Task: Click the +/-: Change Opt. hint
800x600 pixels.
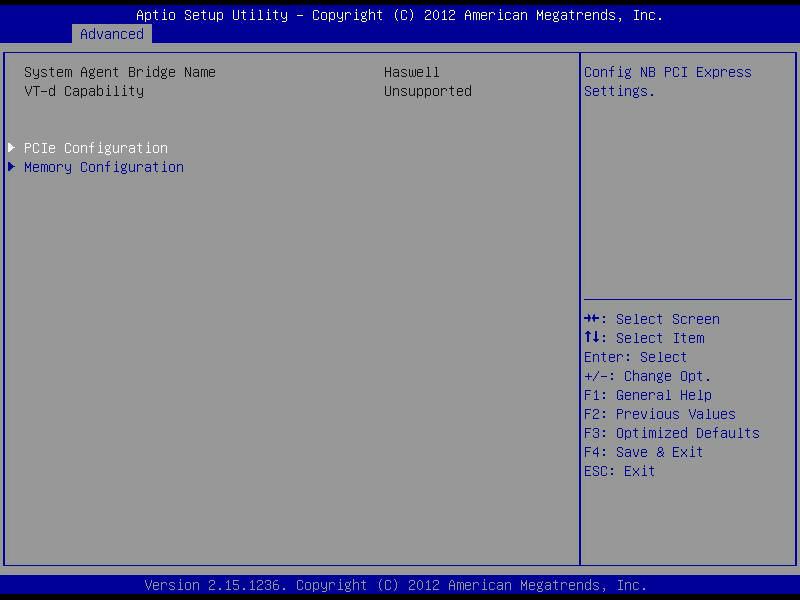Action: click(x=647, y=376)
